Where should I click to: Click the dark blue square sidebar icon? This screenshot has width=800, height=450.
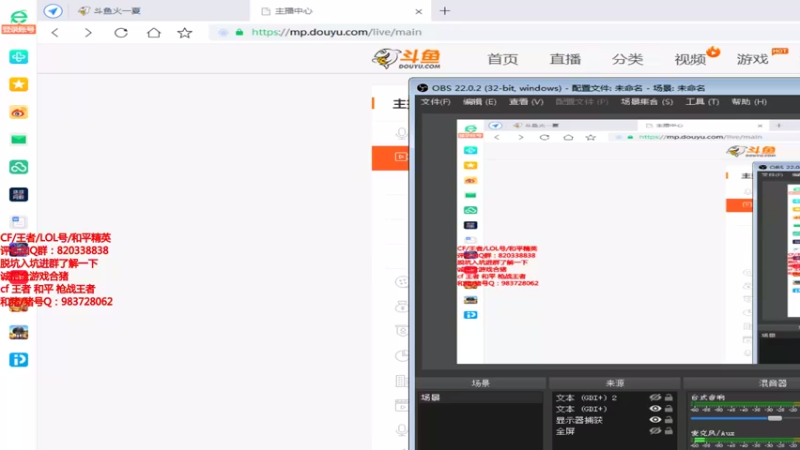tap(18, 194)
